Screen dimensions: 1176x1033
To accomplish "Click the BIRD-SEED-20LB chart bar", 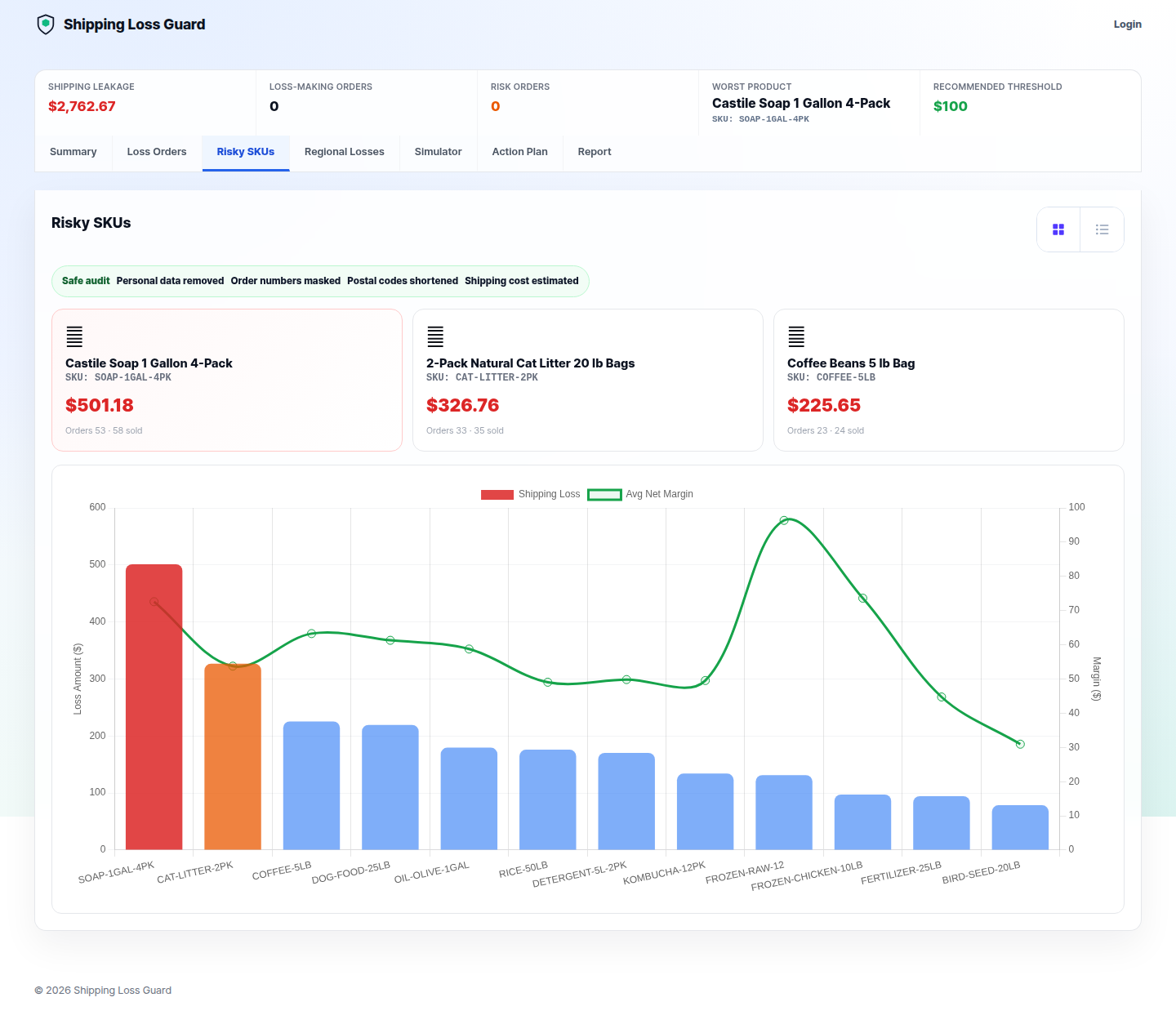I will pyautogui.click(x=1020, y=827).
